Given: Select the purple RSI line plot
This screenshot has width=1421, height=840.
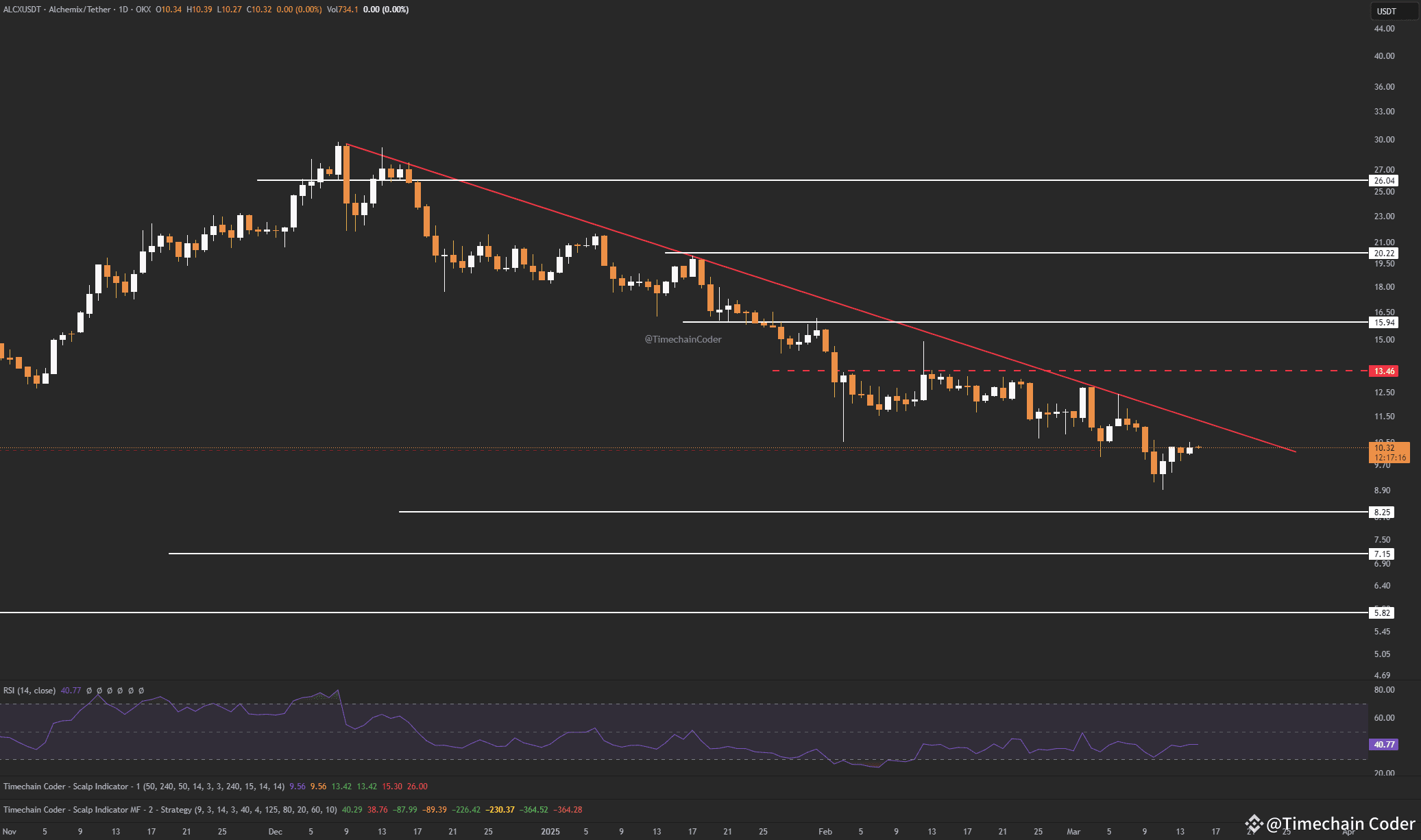Looking at the screenshot, I should (x=600, y=730).
